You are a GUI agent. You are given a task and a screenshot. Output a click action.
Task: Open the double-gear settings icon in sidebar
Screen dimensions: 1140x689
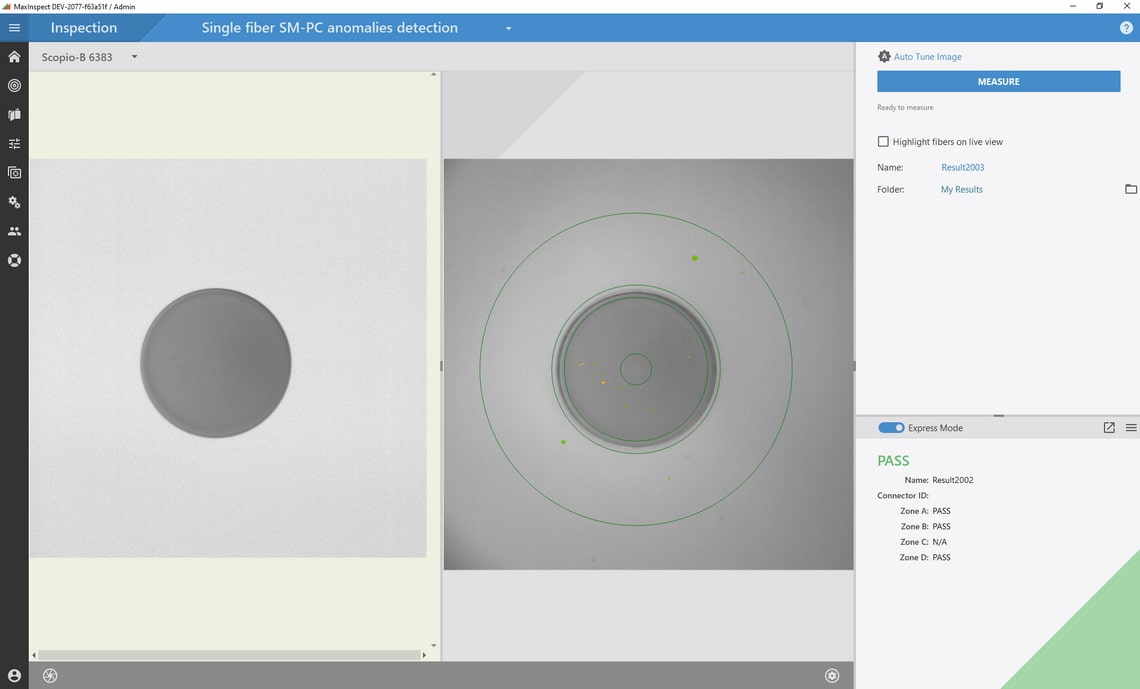click(x=14, y=202)
